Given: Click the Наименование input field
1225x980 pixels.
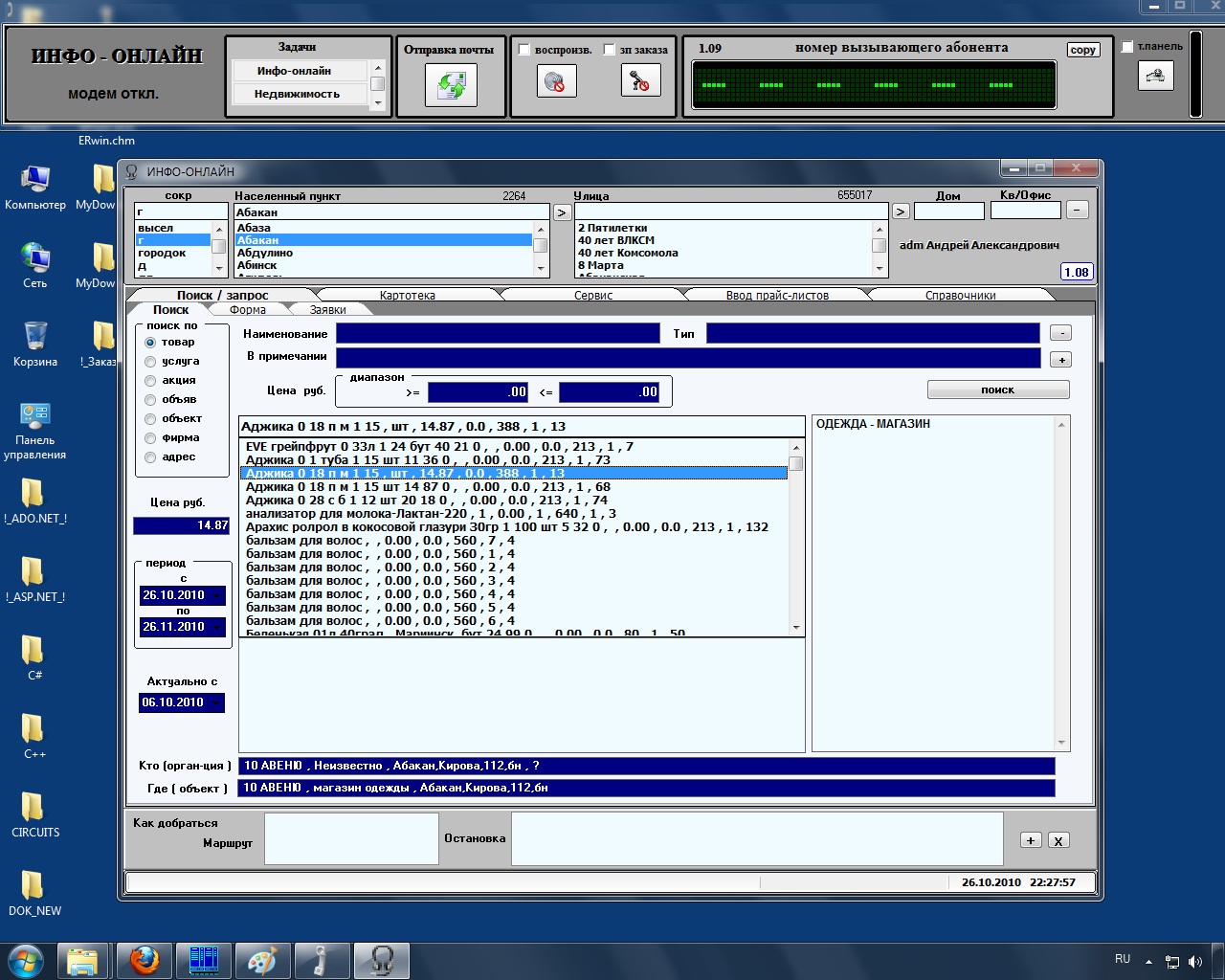Looking at the screenshot, I should click(498, 333).
